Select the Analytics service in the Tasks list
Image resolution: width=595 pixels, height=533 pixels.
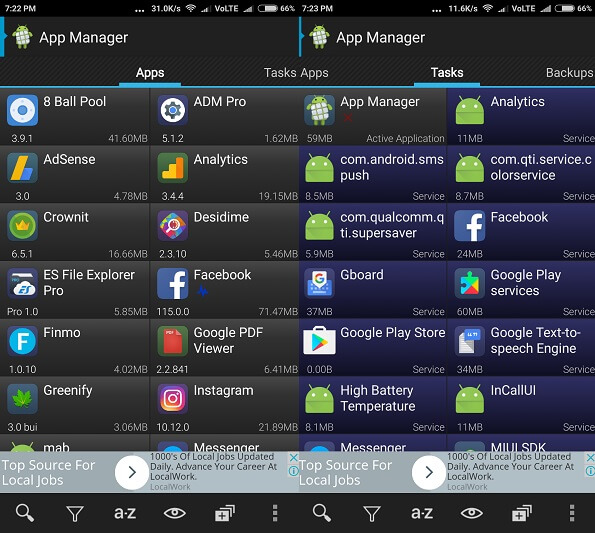click(521, 116)
